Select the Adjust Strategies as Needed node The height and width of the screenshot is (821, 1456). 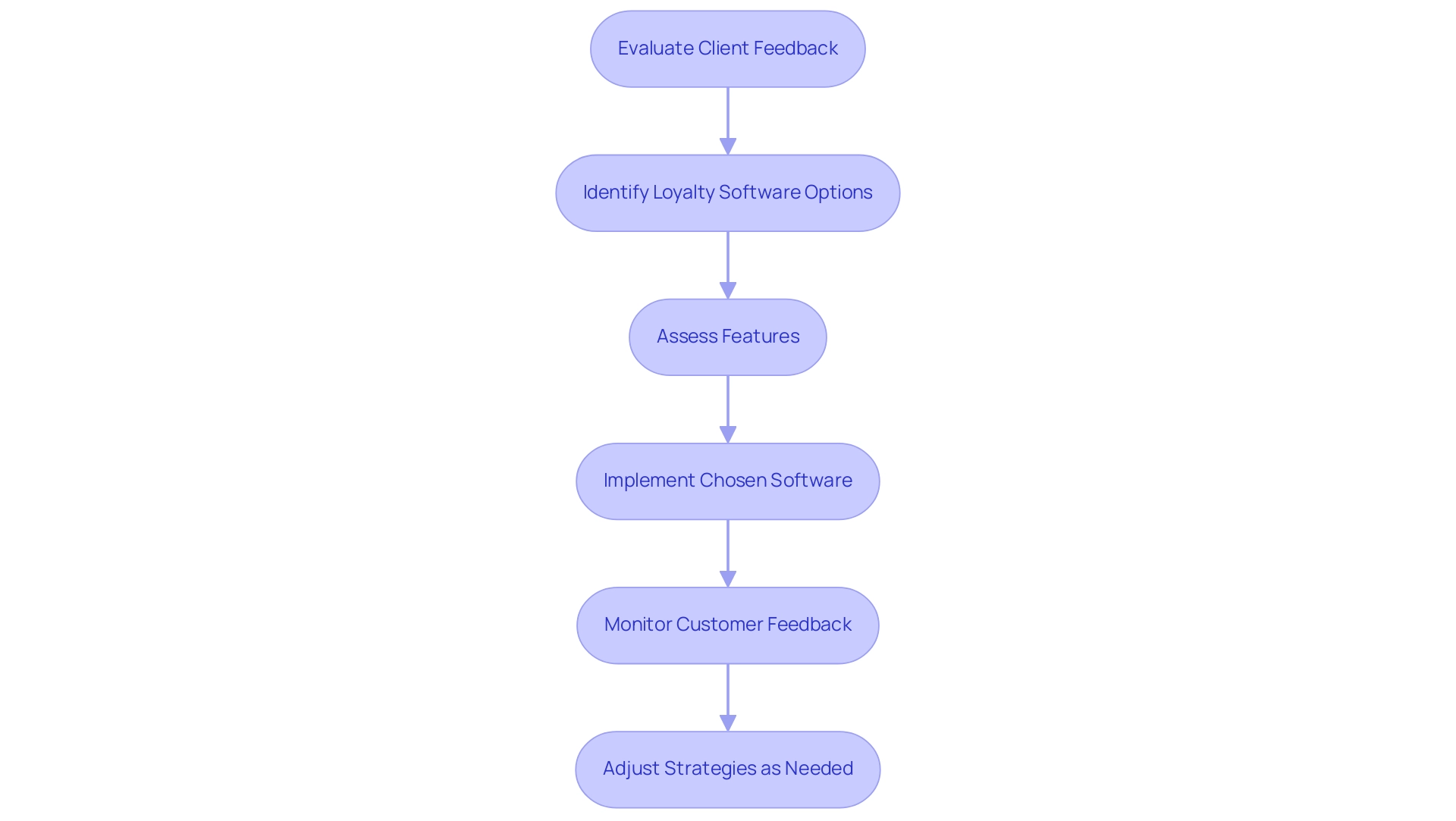[728, 768]
